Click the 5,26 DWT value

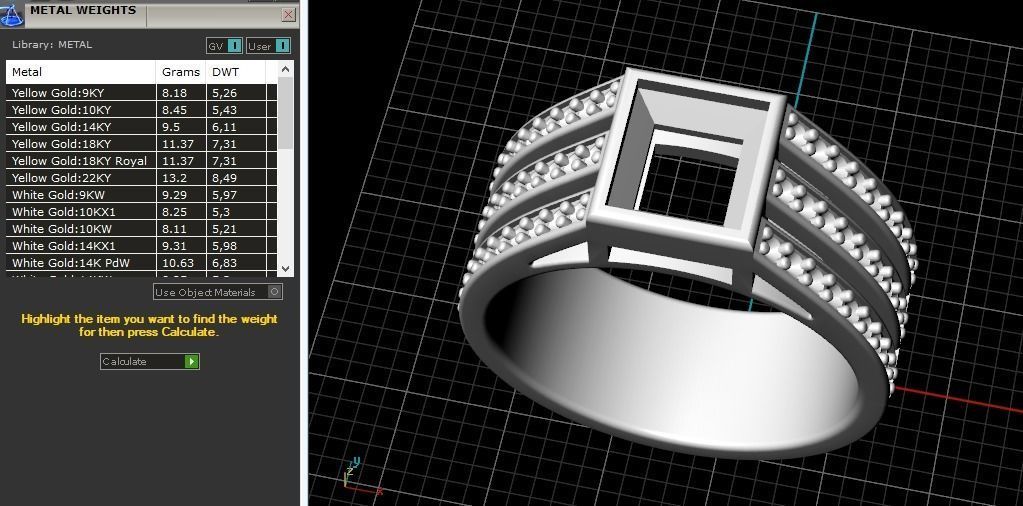point(224,93)
